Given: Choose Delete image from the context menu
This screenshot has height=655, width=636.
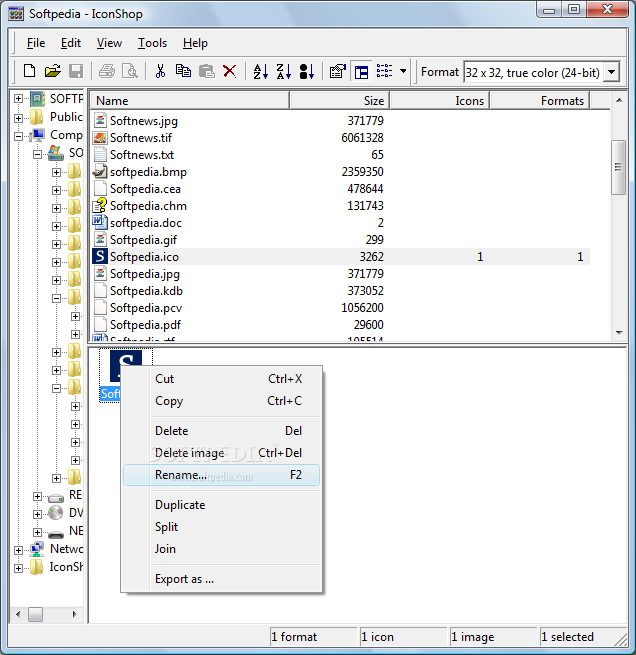Looking at the screenshot, I should pos(221,453).
